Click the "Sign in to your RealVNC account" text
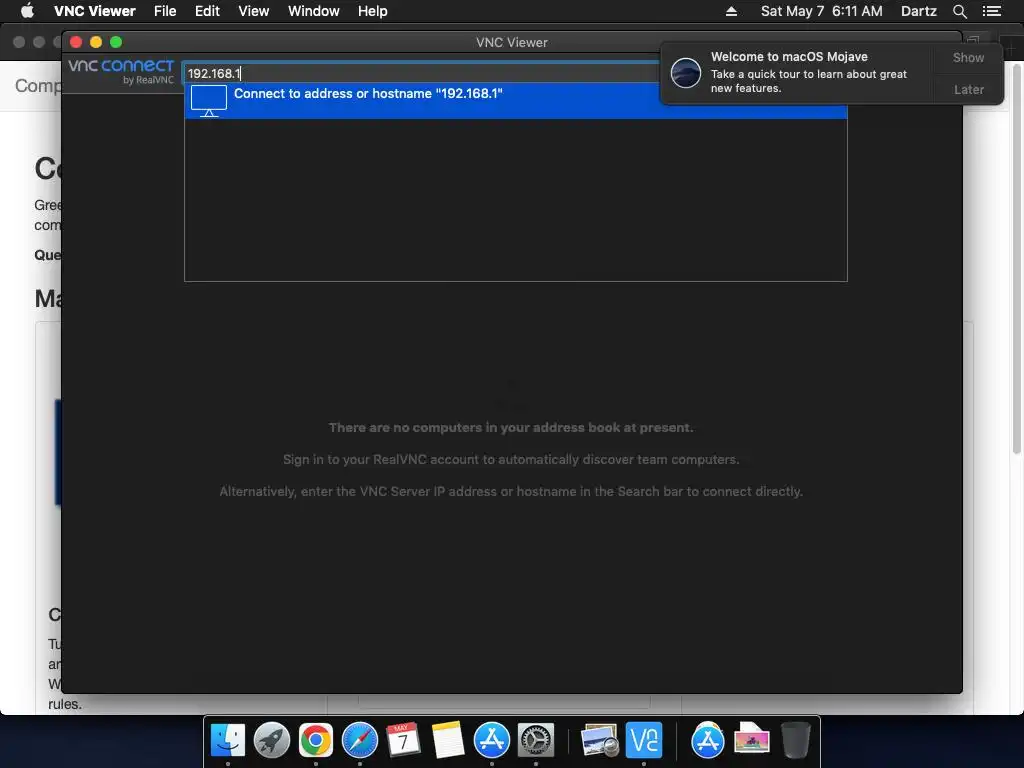The width and height of the screenshot is (1024, 768). coord(511,460)
